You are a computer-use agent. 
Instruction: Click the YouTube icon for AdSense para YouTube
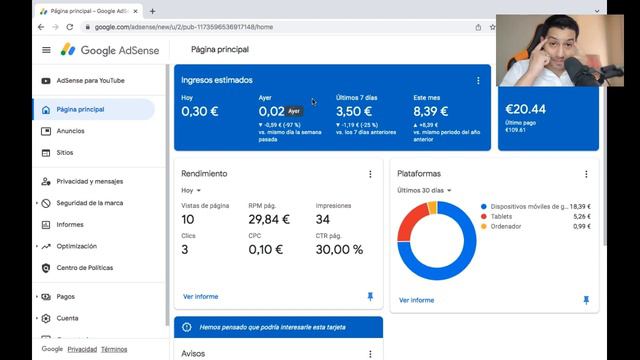(x=46, y=81)
